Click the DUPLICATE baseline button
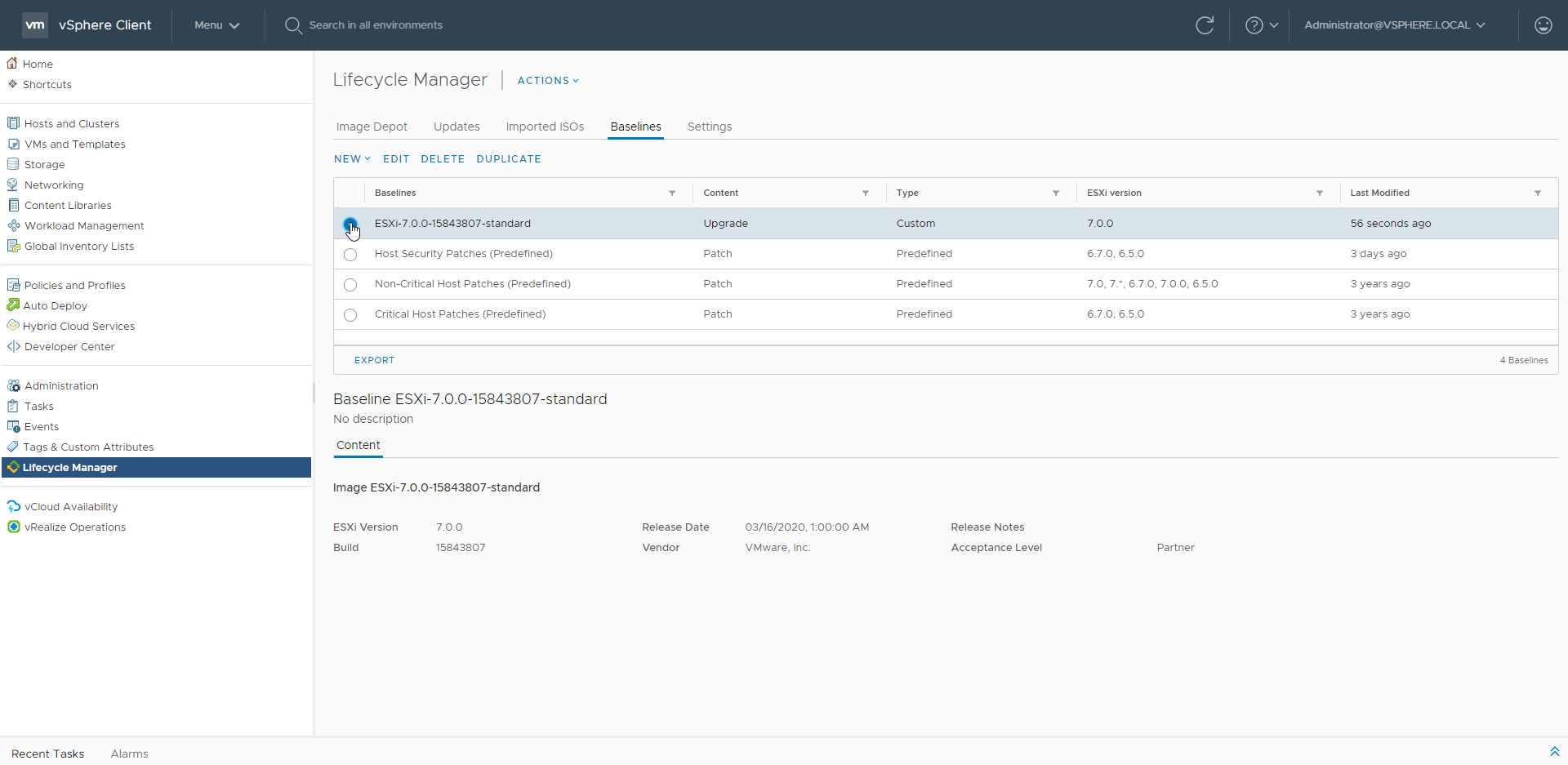Viewport: 1568px width, 765px height. tap(508, 159)
